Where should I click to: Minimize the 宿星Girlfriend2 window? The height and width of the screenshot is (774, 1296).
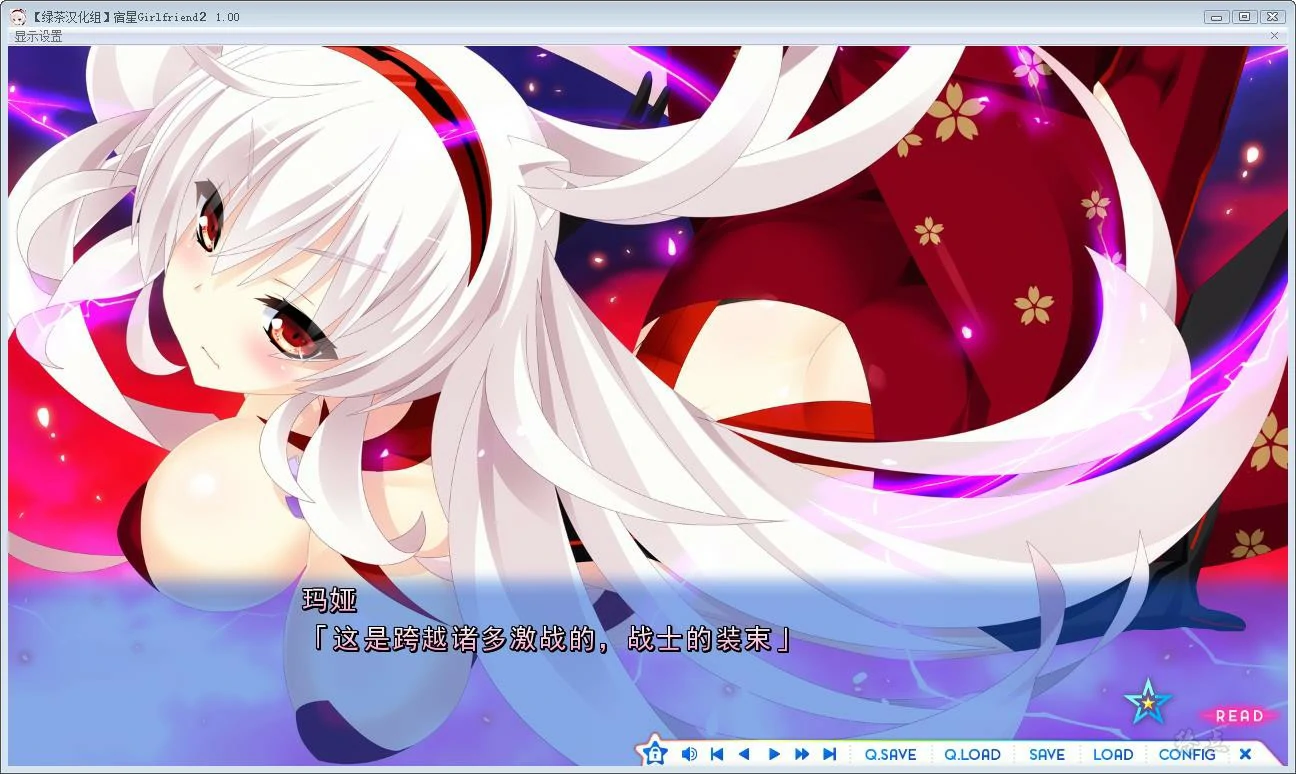1216,16
